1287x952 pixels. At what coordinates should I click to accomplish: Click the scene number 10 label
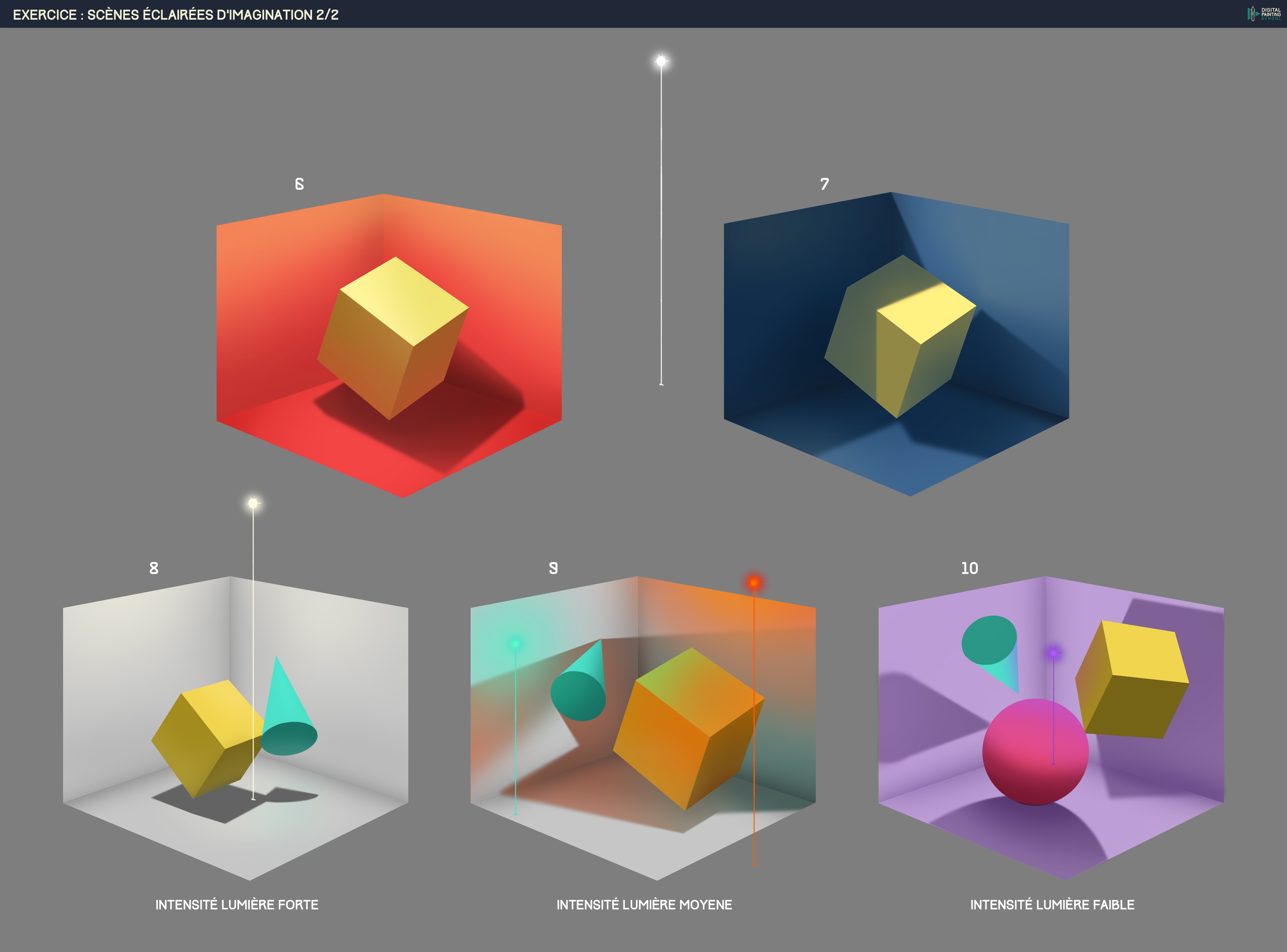coord(969,568)
